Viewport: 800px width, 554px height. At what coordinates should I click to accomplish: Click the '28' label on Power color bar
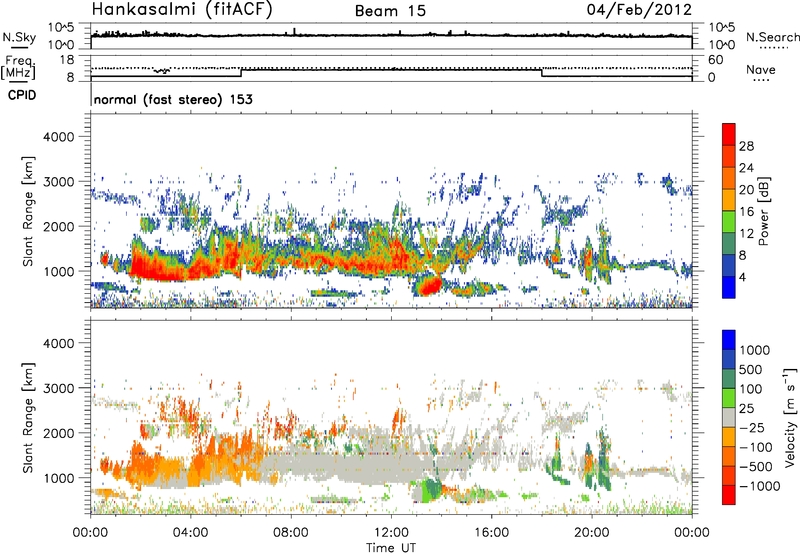click(746, 146)
